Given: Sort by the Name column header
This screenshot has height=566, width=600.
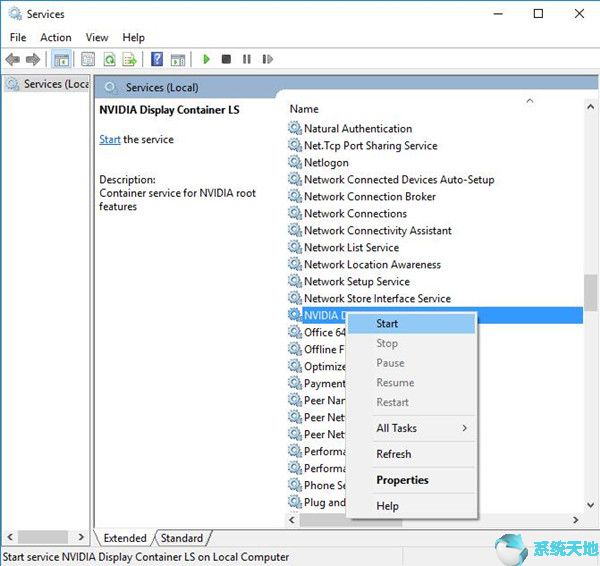Looking at the screenshot, I should click(304, 109).
